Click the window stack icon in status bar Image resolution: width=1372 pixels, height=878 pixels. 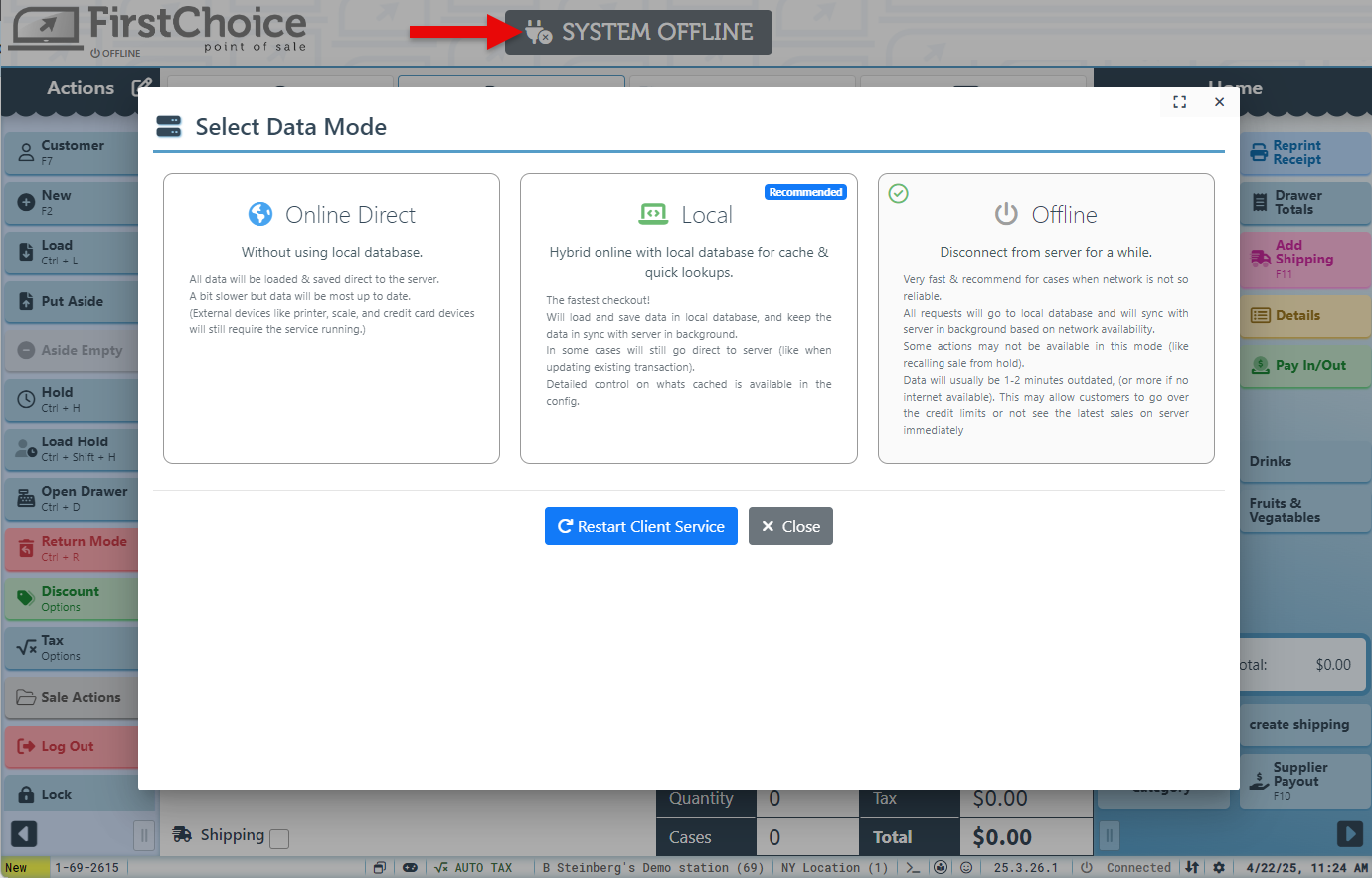[379, 867]
